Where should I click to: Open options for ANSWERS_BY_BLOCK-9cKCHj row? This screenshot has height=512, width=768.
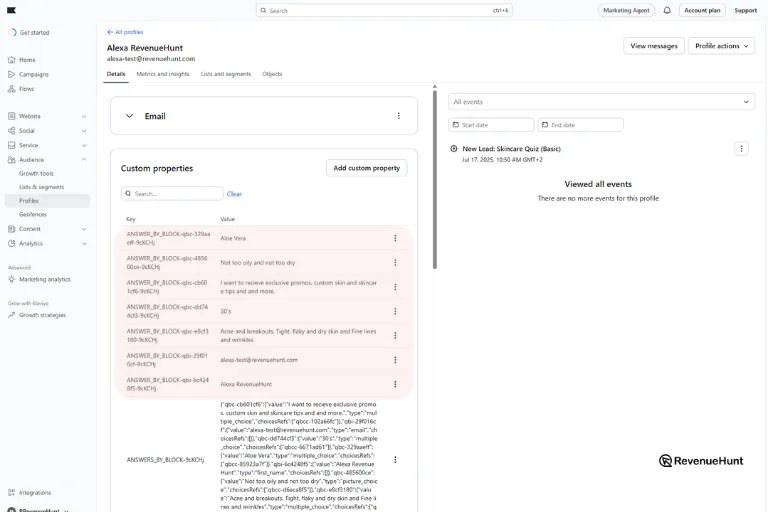395,460
